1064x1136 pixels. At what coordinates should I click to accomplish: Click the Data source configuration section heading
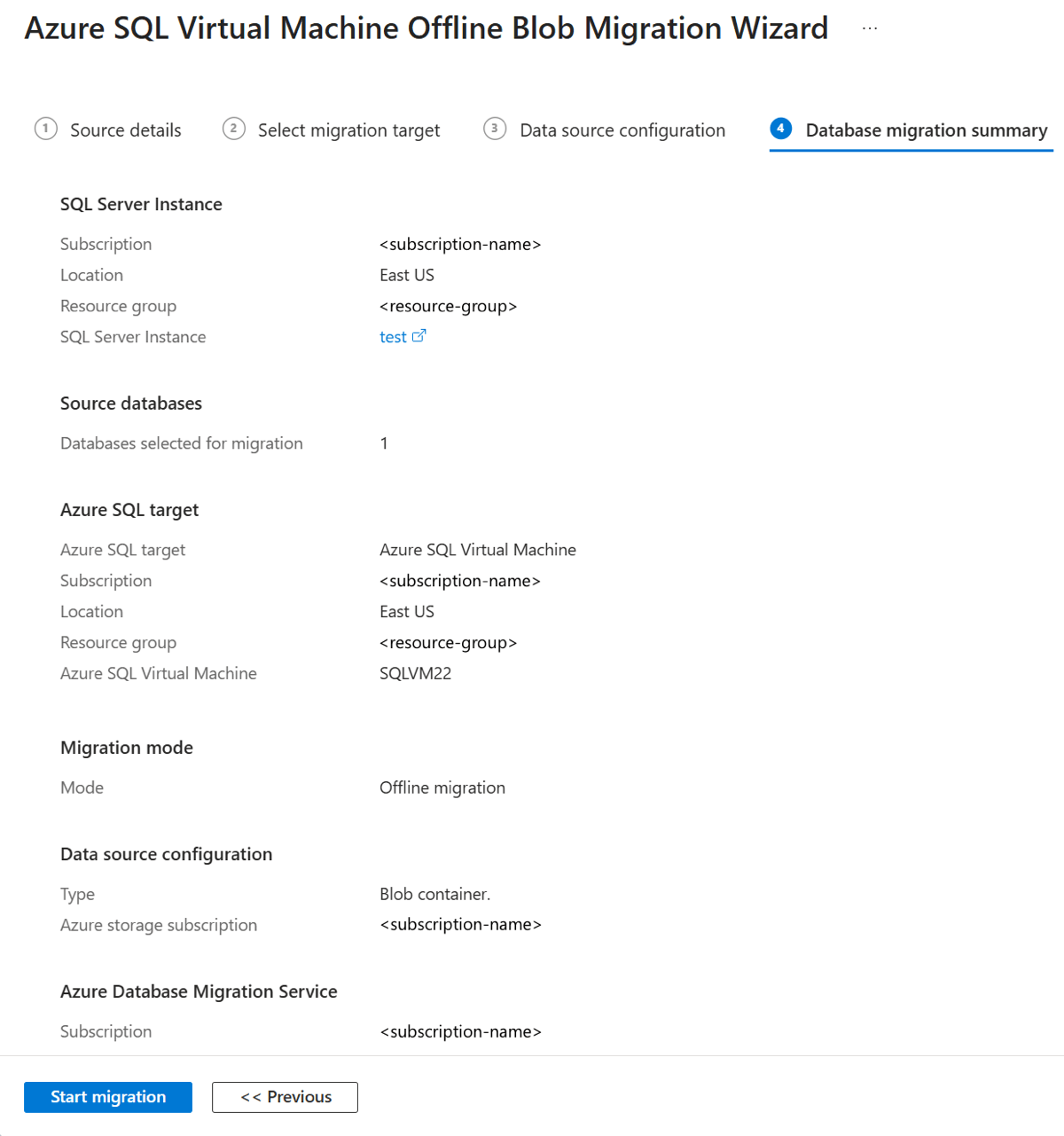pos(167,854)
